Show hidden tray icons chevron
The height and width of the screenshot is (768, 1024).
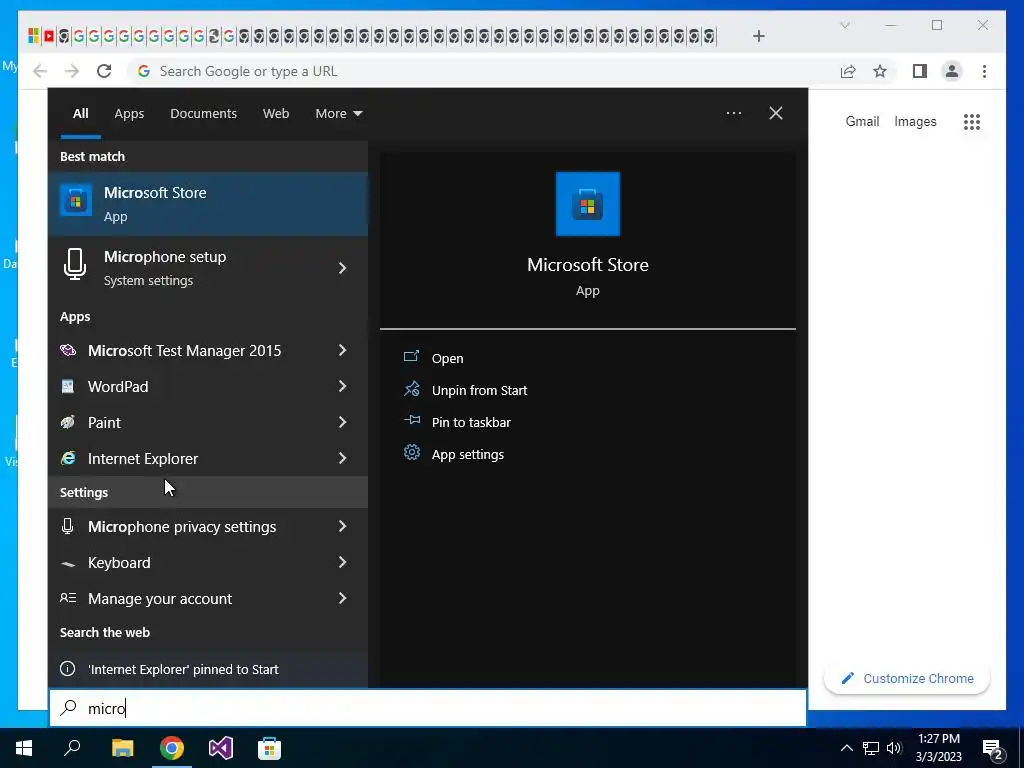click(x=846, y=748)
